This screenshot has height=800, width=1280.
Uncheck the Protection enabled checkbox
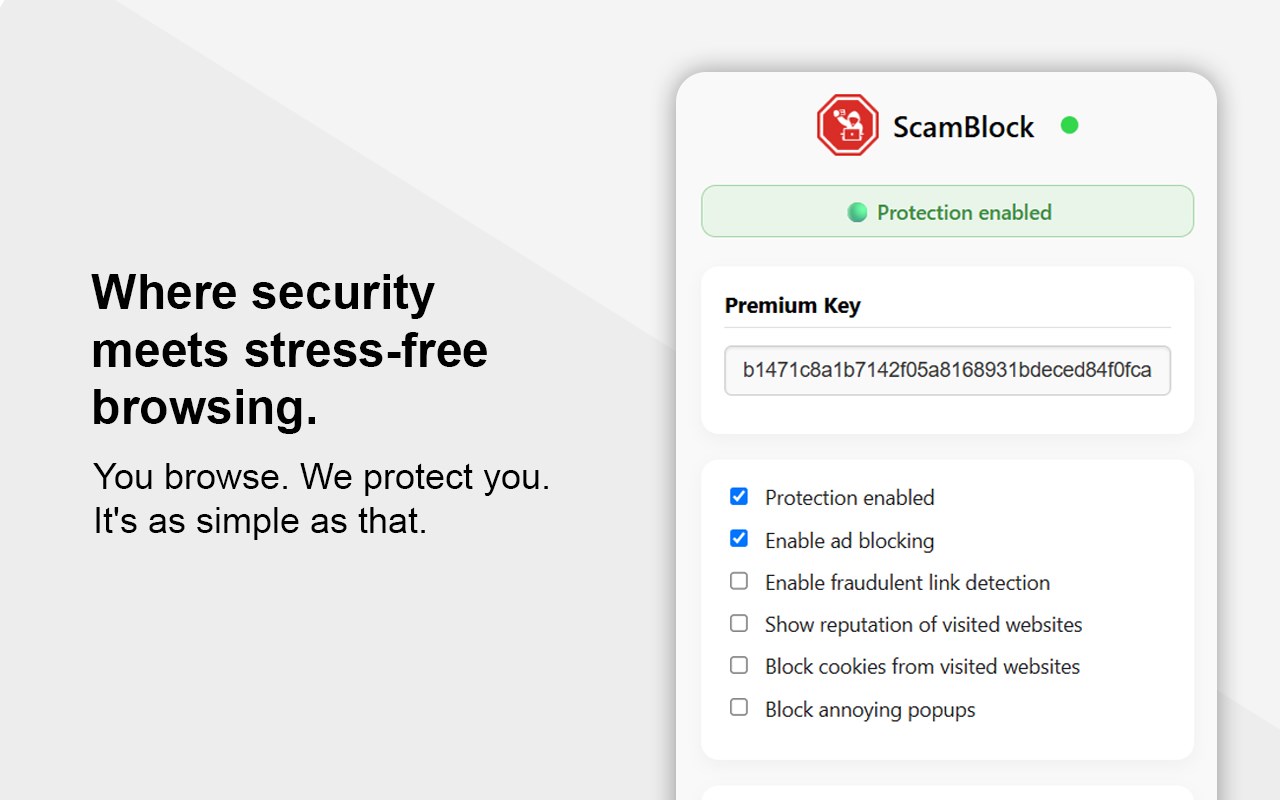[739, 496]
